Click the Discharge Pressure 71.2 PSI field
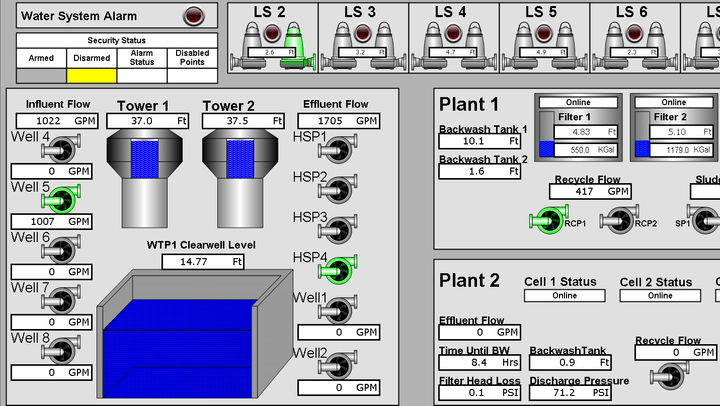720x406 pixels. click(570, 393)
